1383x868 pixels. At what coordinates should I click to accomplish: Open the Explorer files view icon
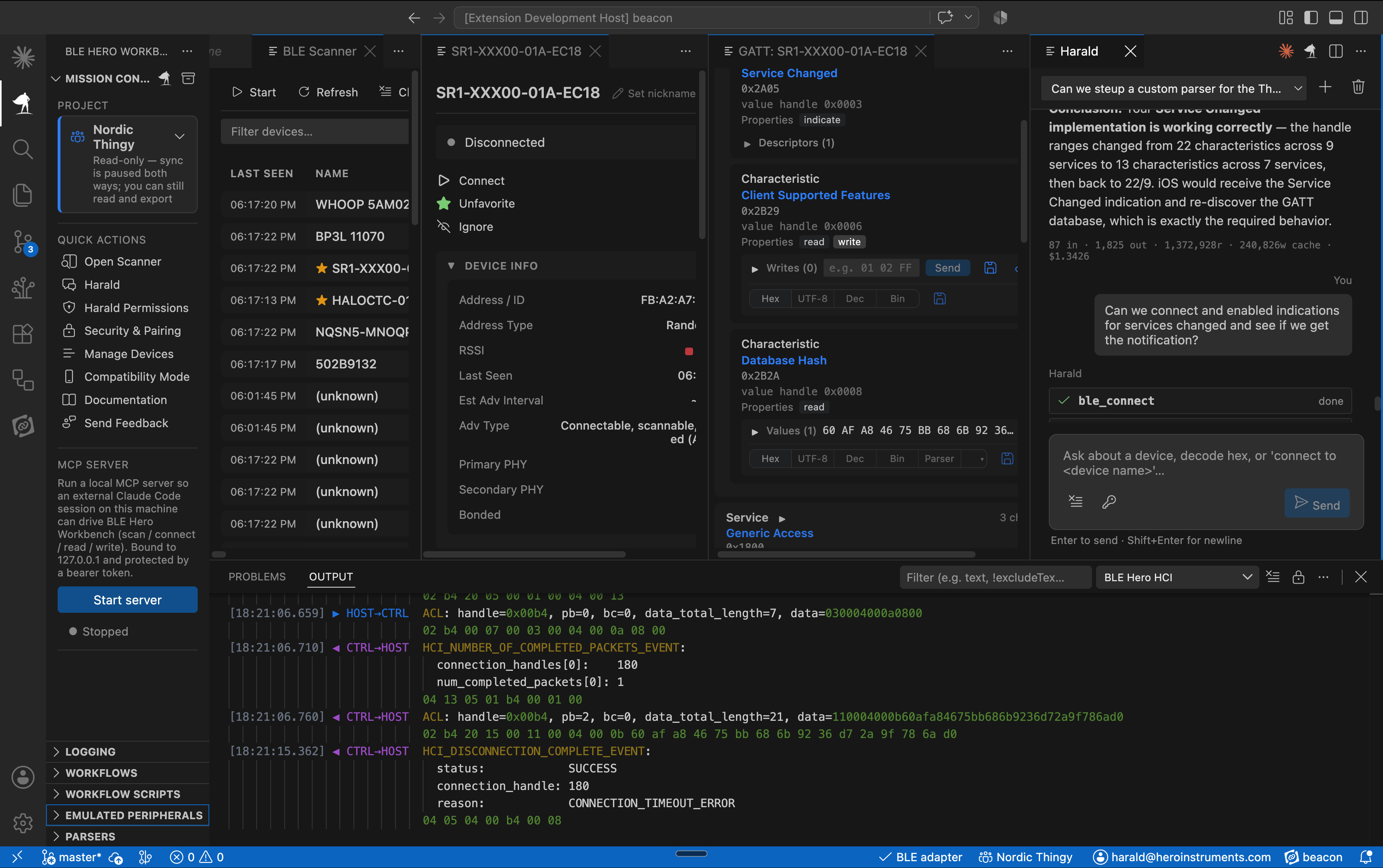[23, 195]
